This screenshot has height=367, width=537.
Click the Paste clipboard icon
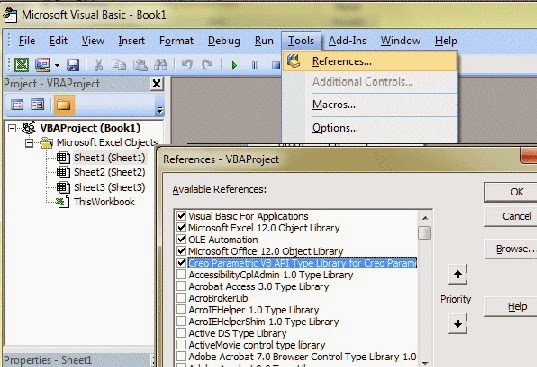(140, 65)
